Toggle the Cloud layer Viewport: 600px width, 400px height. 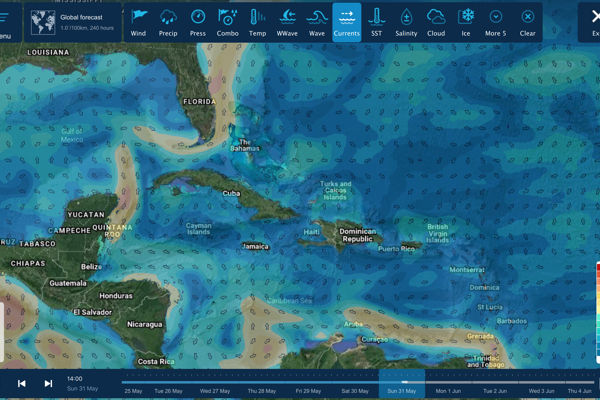(x=436, y=21)
